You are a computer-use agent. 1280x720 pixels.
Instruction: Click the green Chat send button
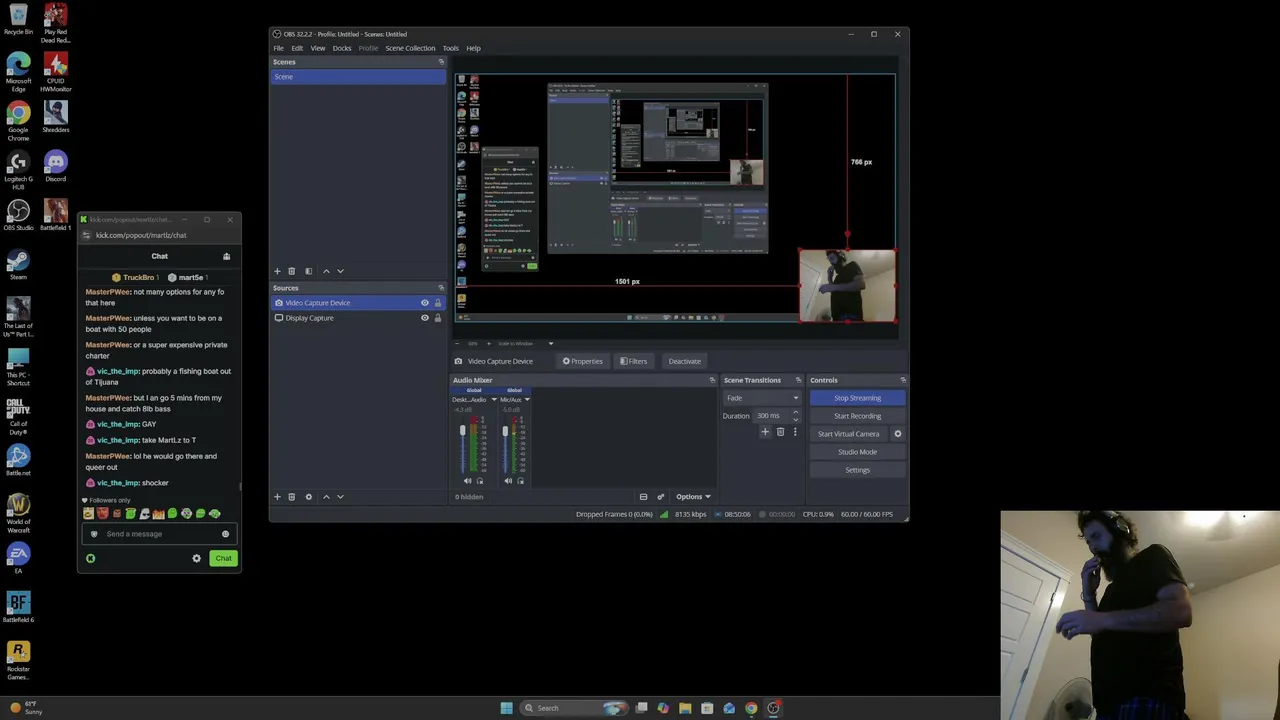click(223, 558)
